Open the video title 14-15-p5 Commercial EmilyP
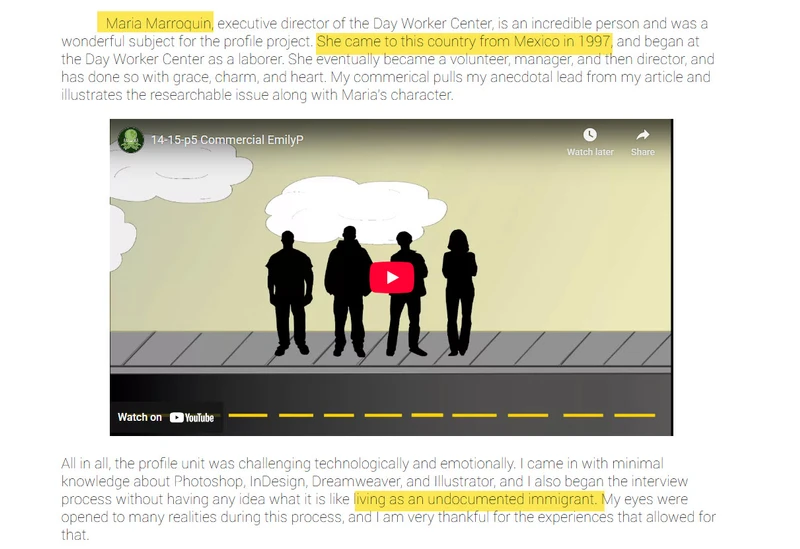800x549 pixels. tap(226, 140)
